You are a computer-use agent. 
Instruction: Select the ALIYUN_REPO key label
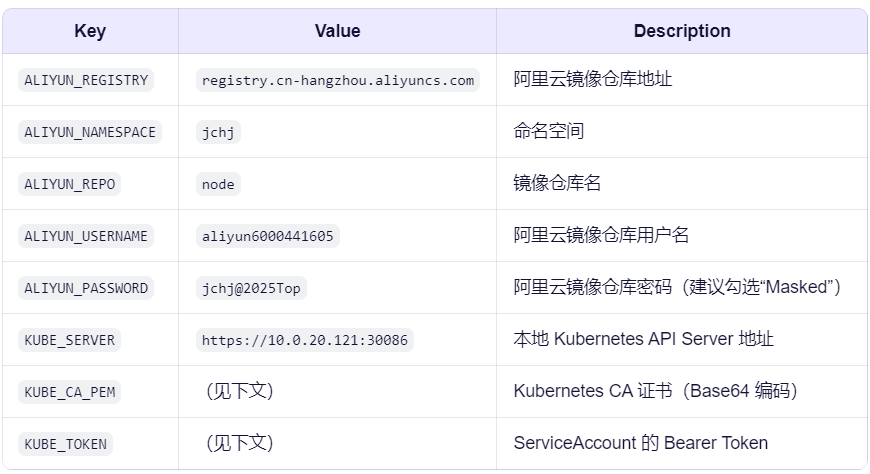click(x=70, y=184)
